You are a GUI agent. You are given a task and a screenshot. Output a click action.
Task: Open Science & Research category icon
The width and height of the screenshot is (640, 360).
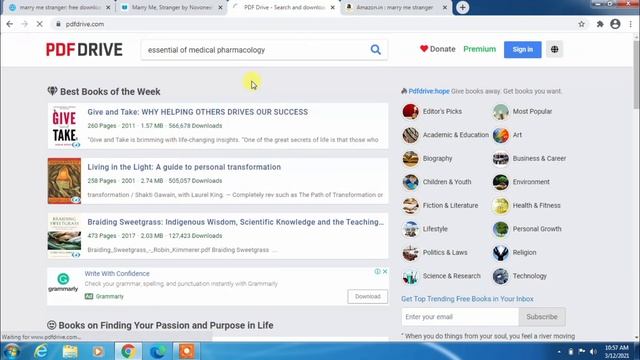pos(410,276)
